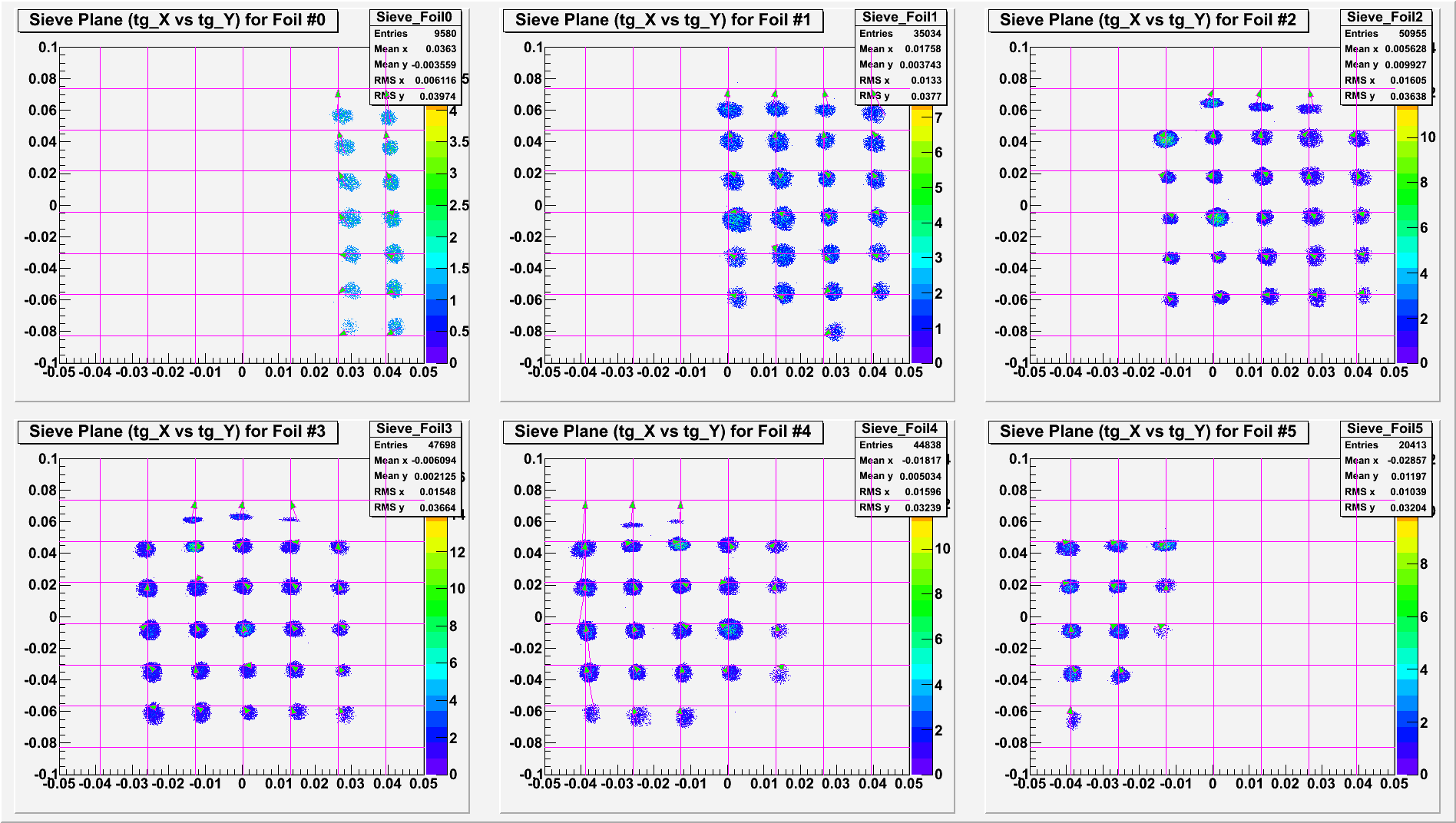
Task: Click the RMS y 0.03974 stats row
Action: pyautogui.click(x=415, y=96)
